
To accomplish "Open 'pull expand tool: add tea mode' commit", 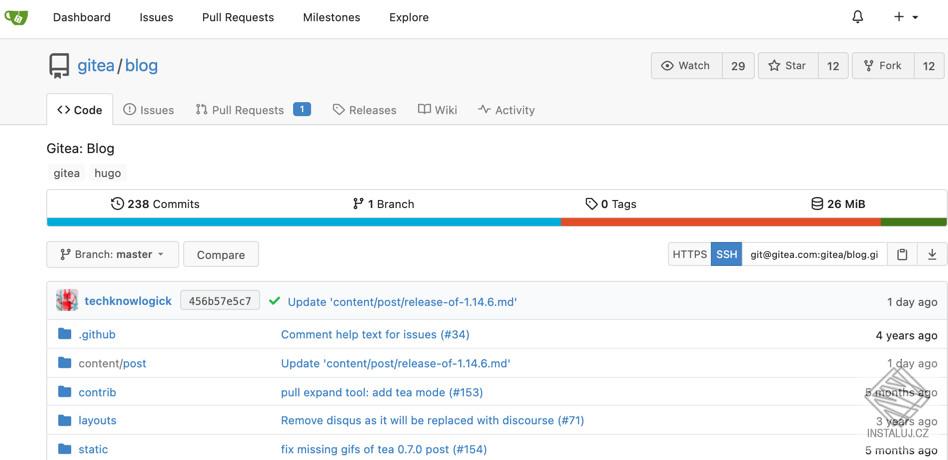I will [x=382, y=392].
